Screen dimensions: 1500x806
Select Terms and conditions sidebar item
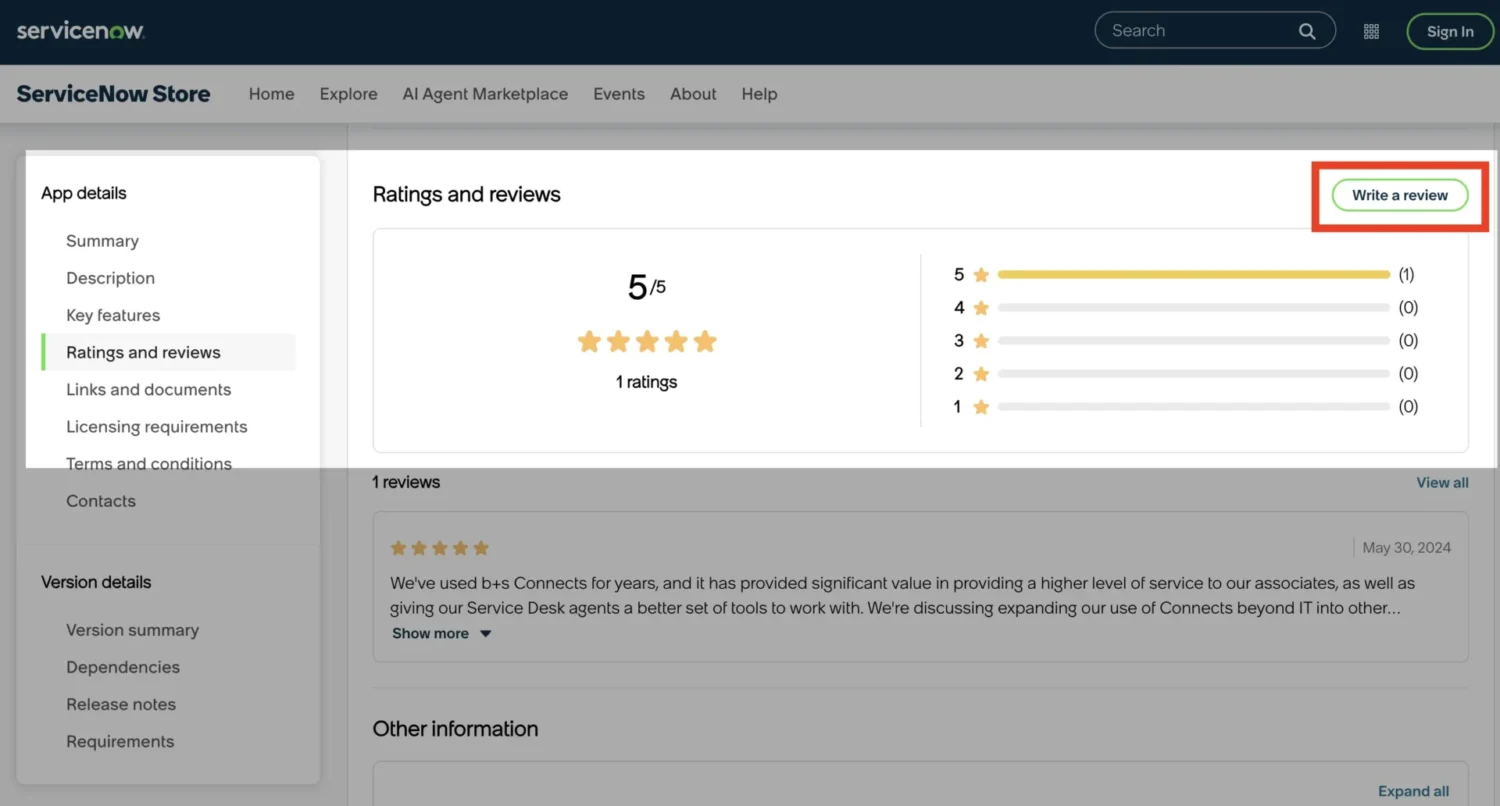148,464
